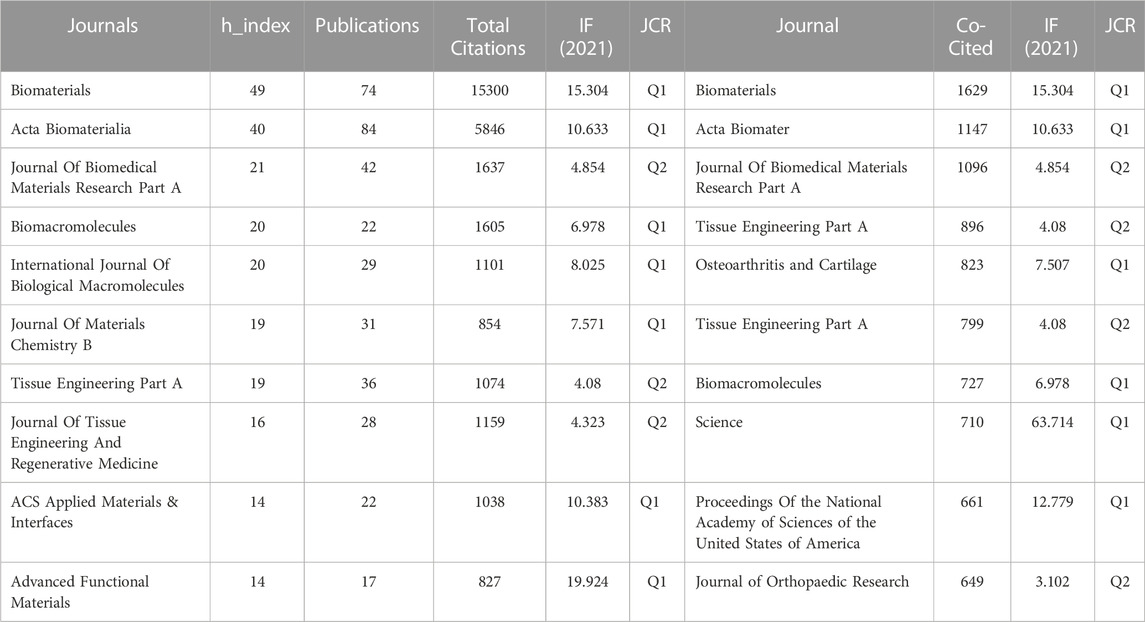Select the co-cited count 727
The image size is (1145, 622).
(x=972, y=383)
